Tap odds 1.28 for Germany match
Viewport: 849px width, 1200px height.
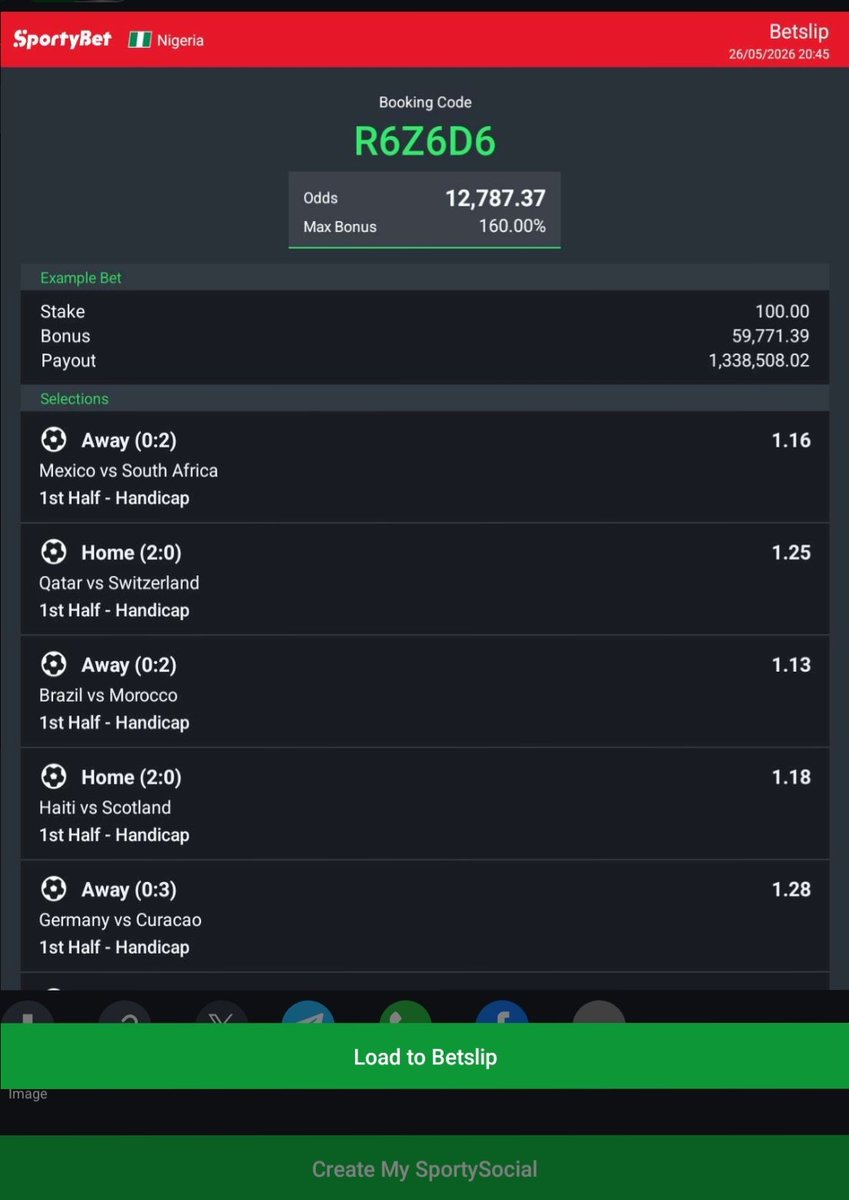click(791, 889)
